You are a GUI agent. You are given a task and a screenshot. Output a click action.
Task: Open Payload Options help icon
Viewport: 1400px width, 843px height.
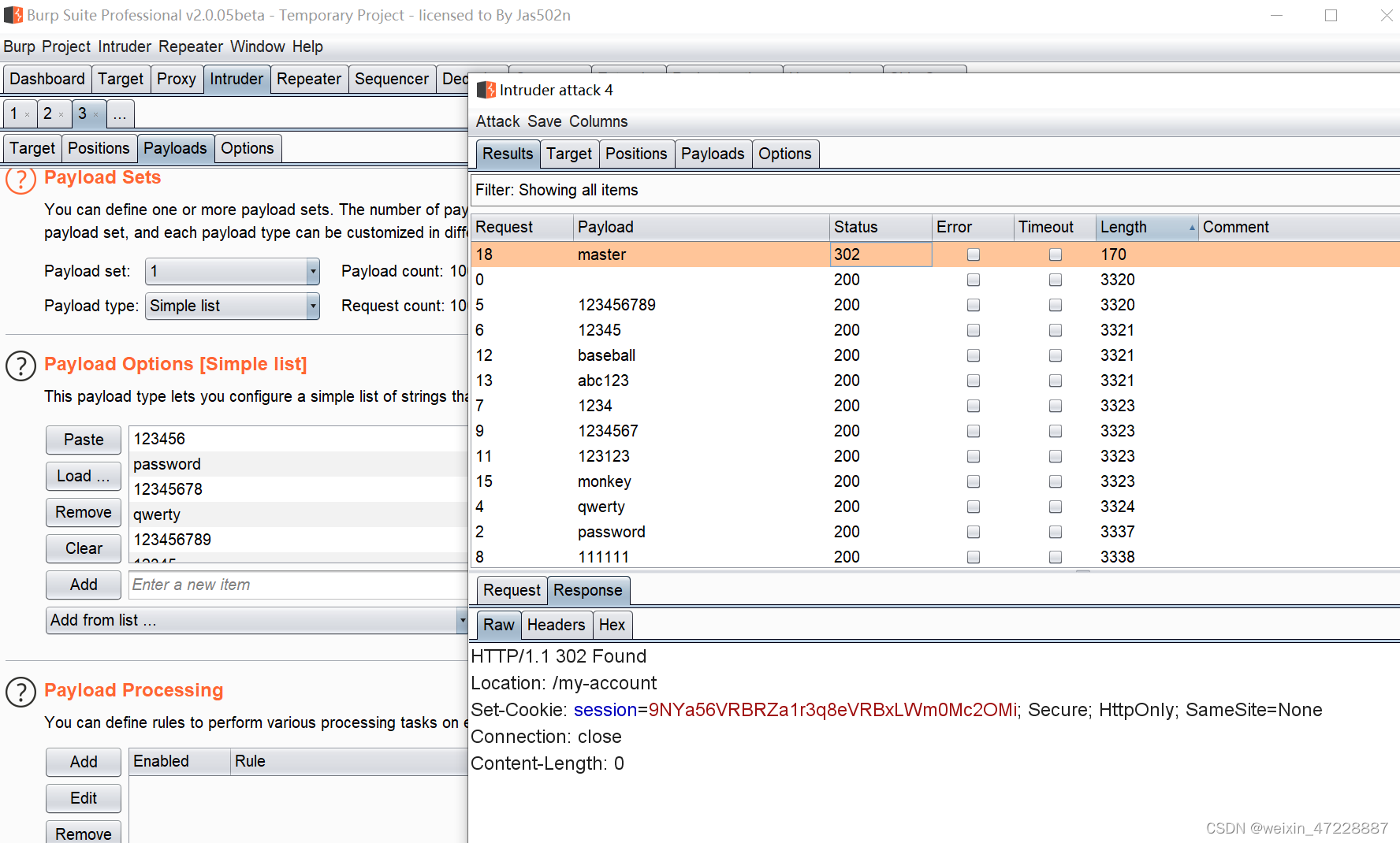pos(20,366)
